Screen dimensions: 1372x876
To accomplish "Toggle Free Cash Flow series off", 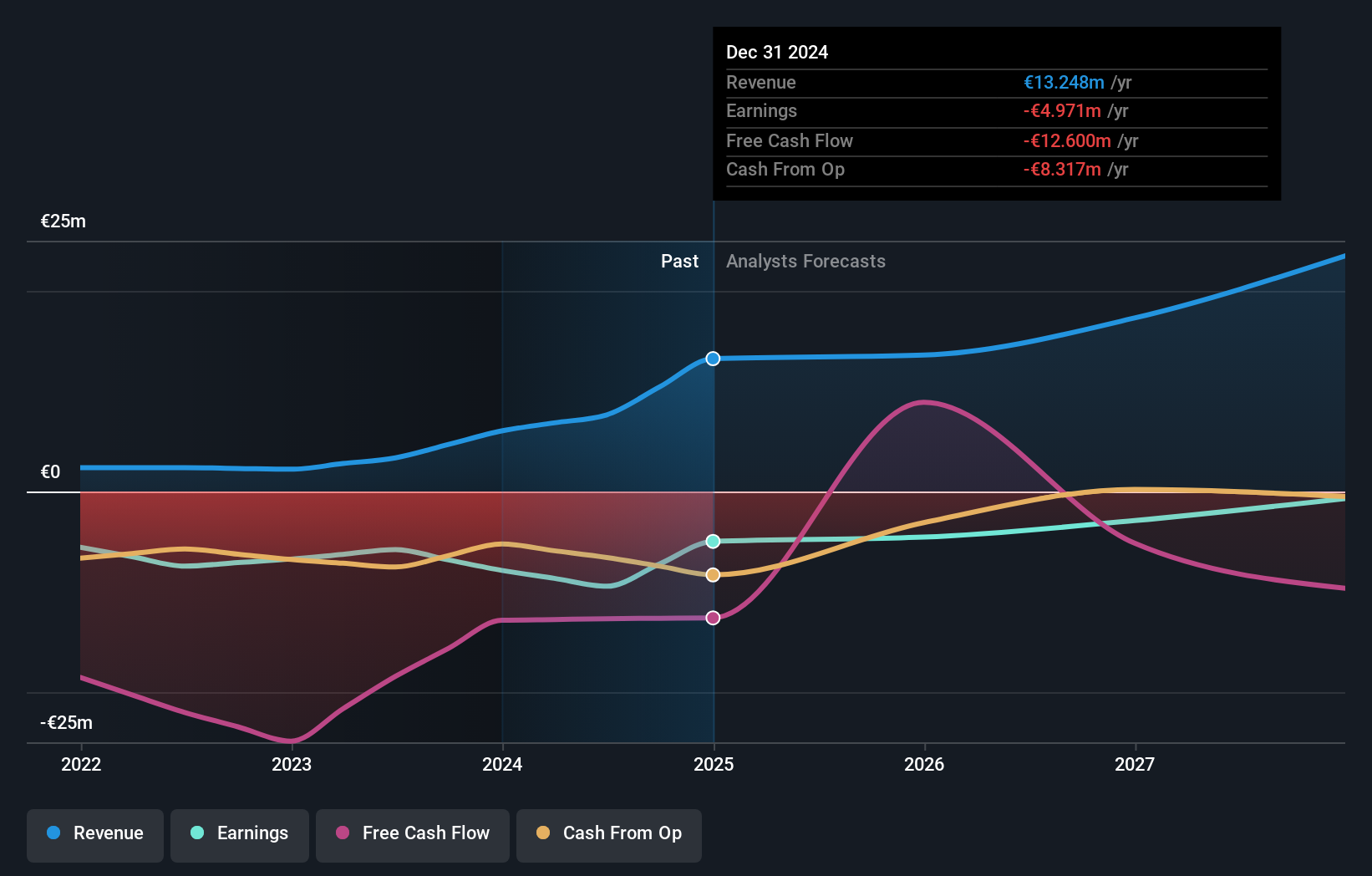I will pos(413,833).
